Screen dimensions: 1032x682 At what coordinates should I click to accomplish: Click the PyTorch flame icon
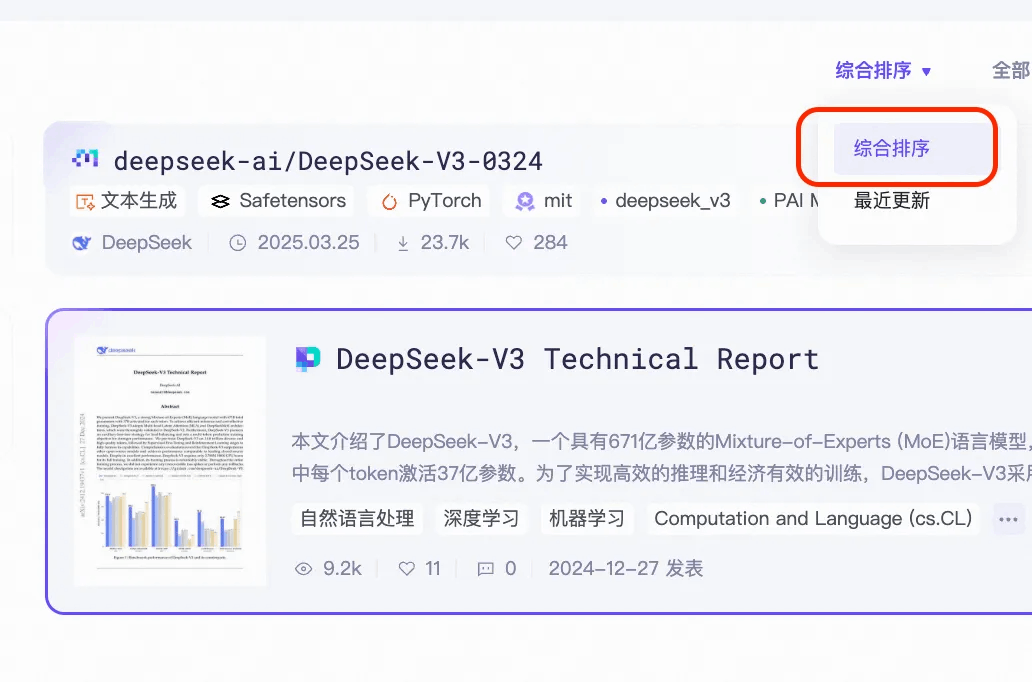tap(390, 201)
